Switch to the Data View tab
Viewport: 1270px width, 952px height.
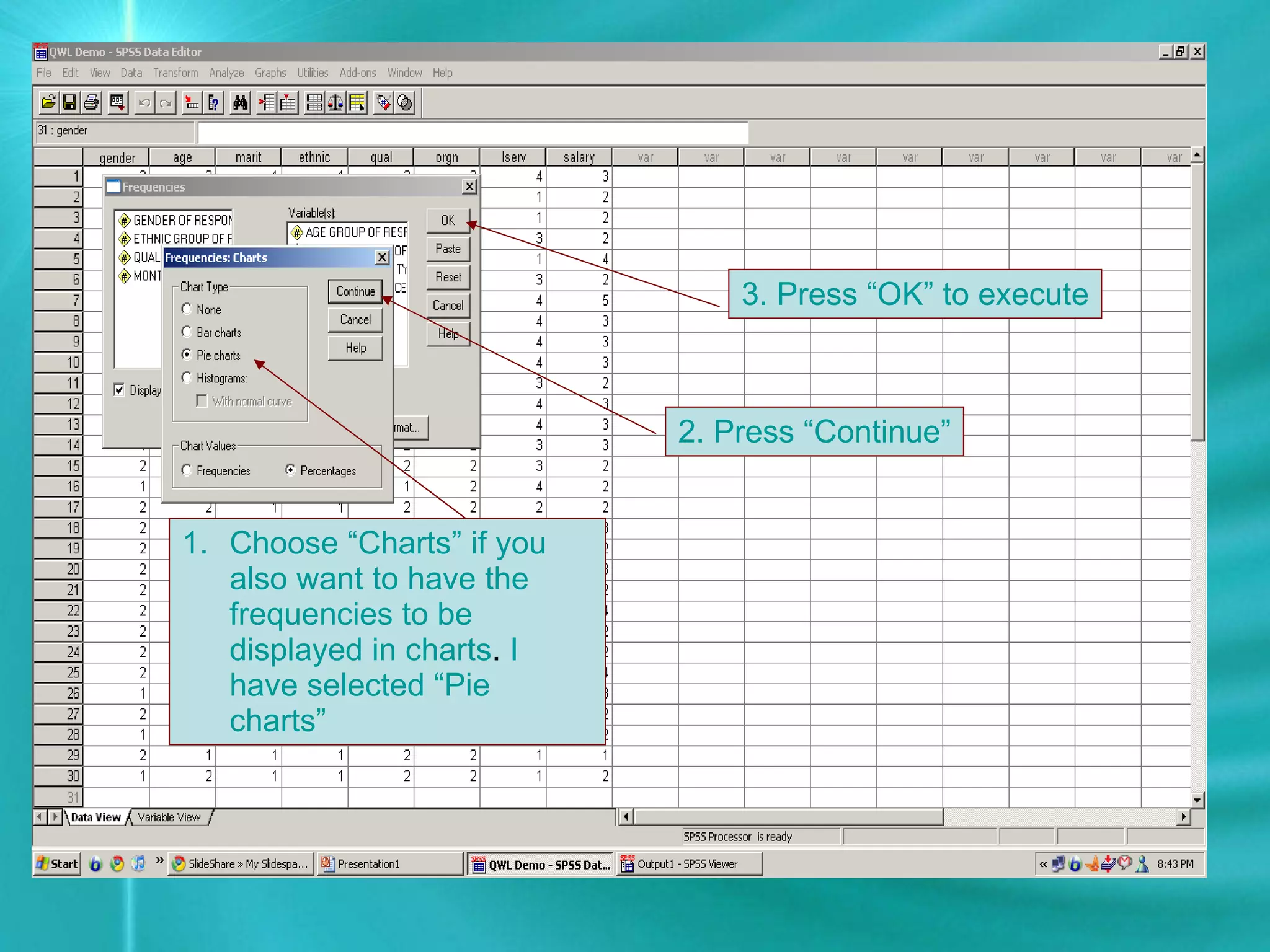(x=95, y=818)
